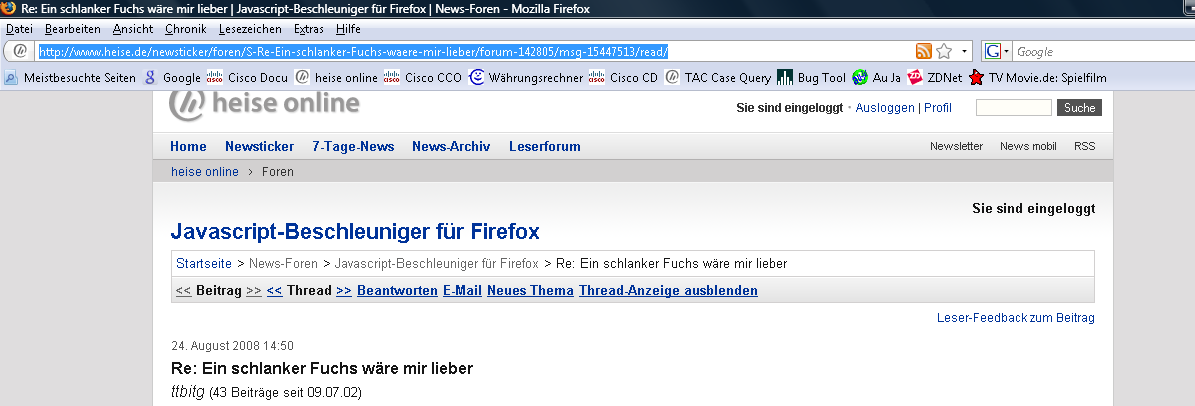Screen dimensions: 1195x406
Task: Go to previous Thread with << arrows
Action: pyautogui.click(x=274, y=290)
